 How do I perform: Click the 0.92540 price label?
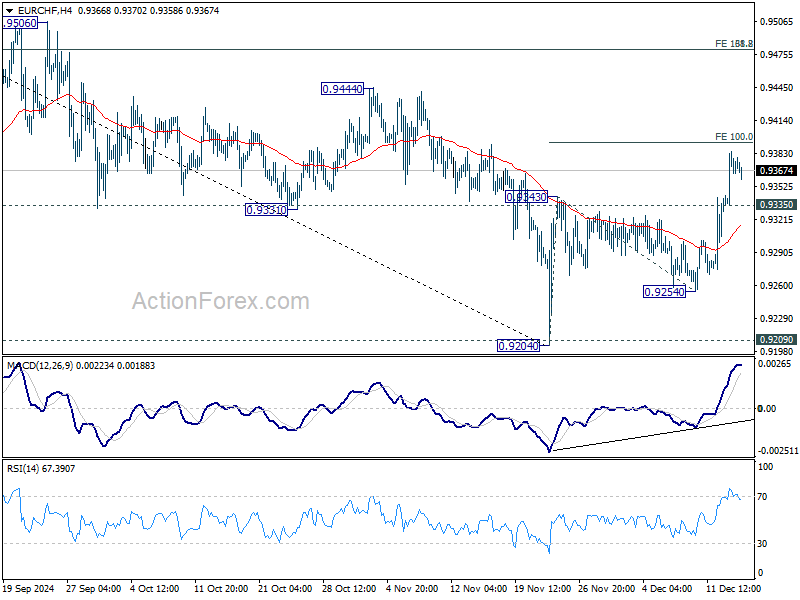coord(664,292)
